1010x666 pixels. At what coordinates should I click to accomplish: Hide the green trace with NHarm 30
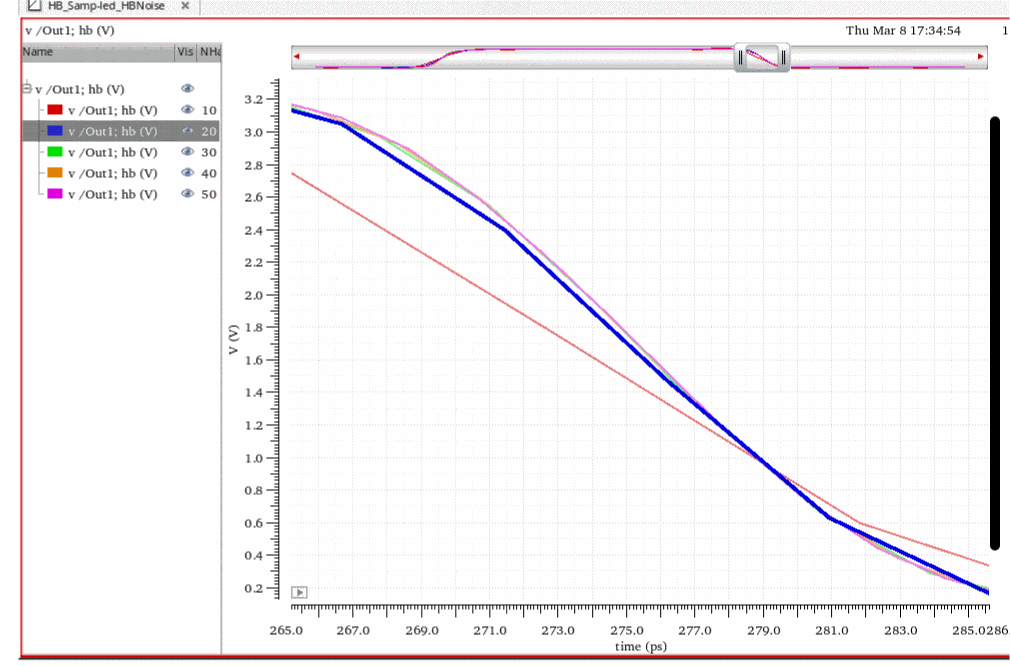click(x=186, y=152)
